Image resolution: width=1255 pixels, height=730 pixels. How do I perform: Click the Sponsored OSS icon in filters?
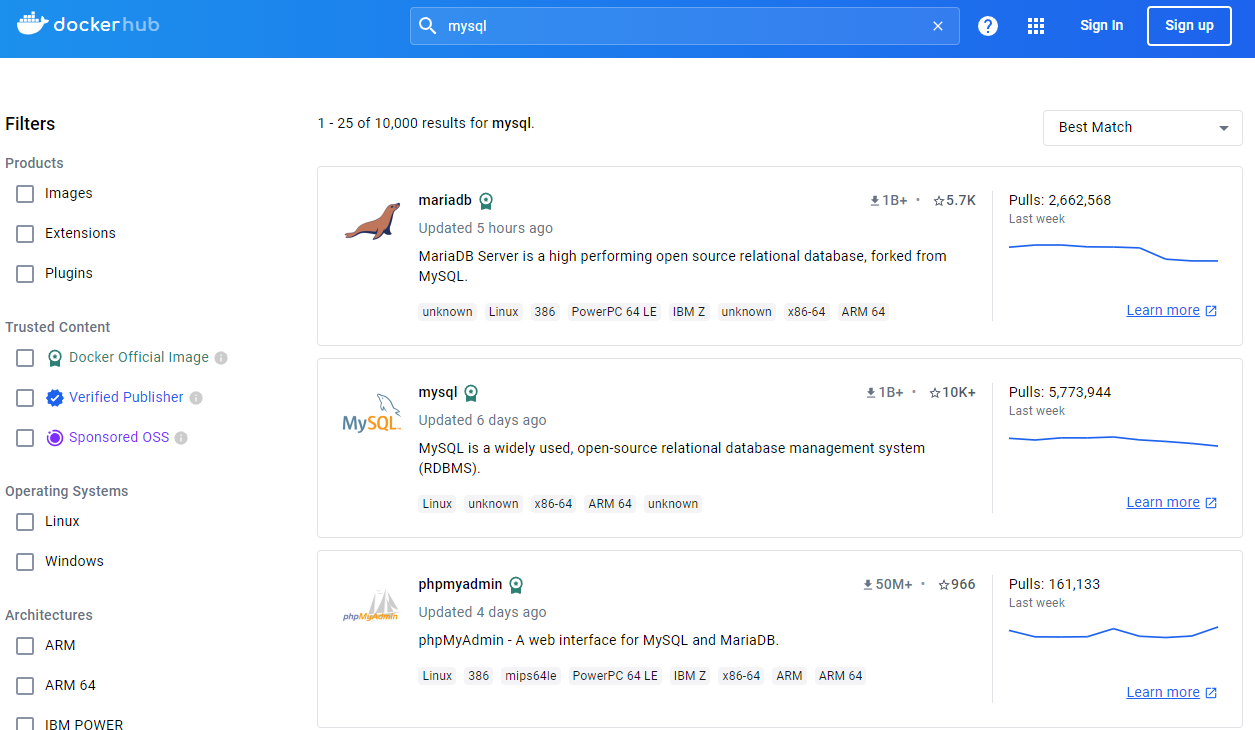[x=55, y=437]
